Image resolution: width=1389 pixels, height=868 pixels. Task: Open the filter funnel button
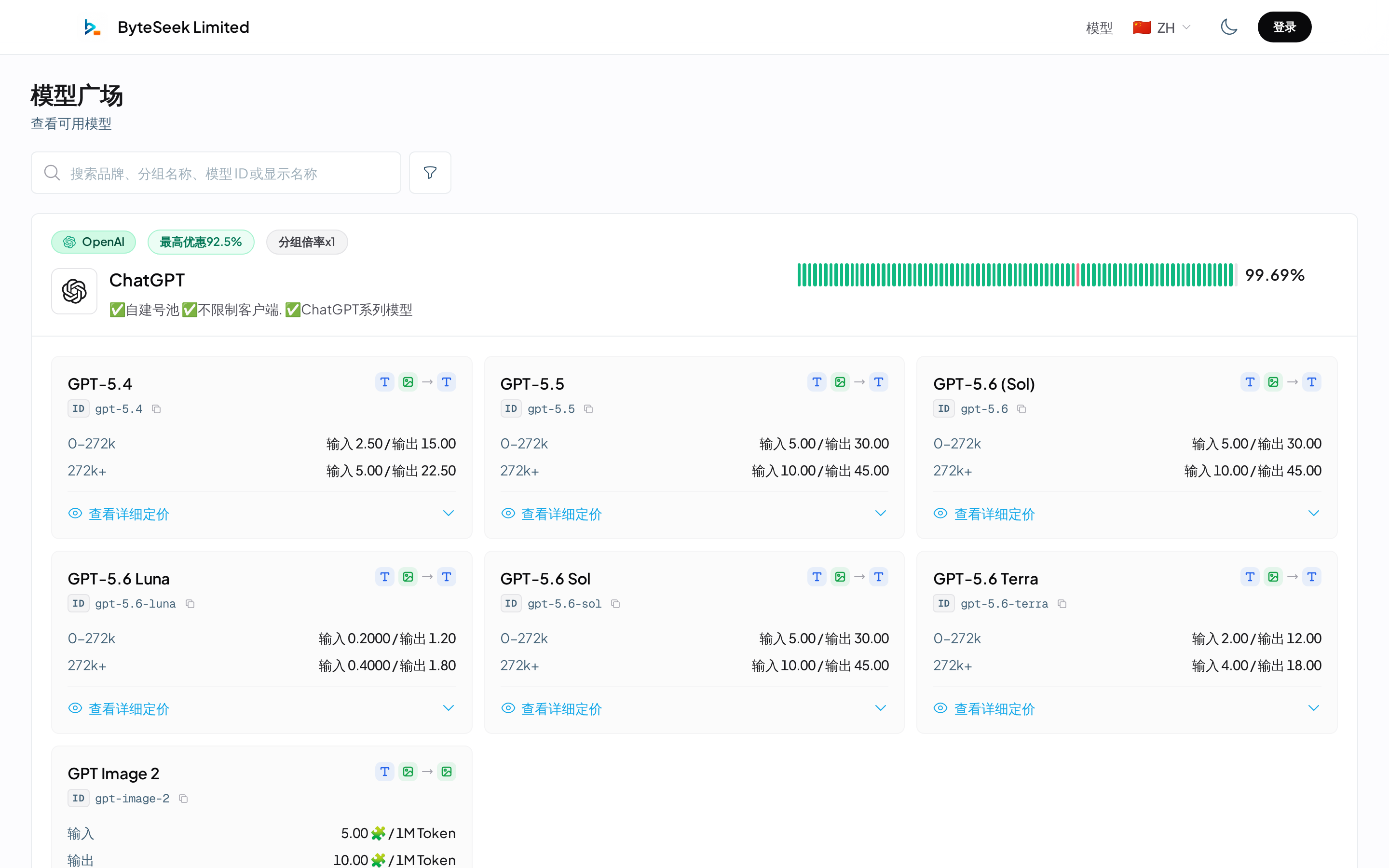click(430, 173)
